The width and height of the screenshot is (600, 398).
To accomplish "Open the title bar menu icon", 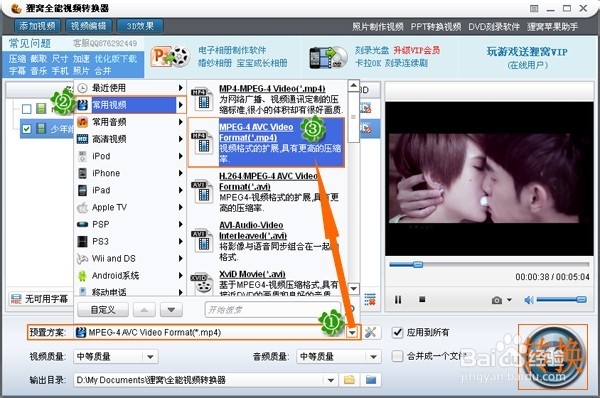I will click(x=534, y=8).
